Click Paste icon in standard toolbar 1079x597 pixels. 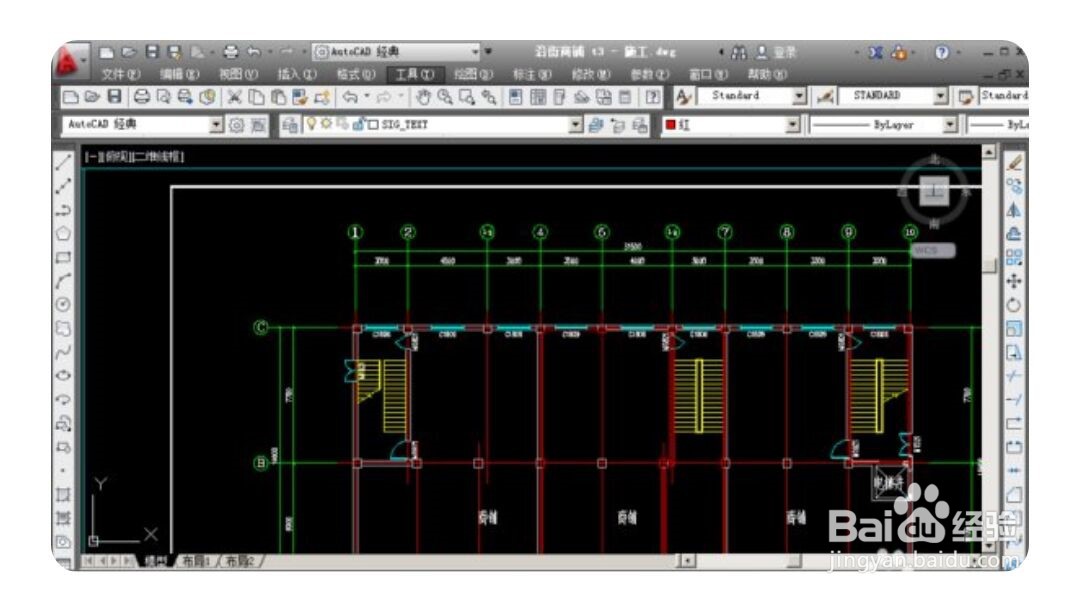tap(278, 97)
